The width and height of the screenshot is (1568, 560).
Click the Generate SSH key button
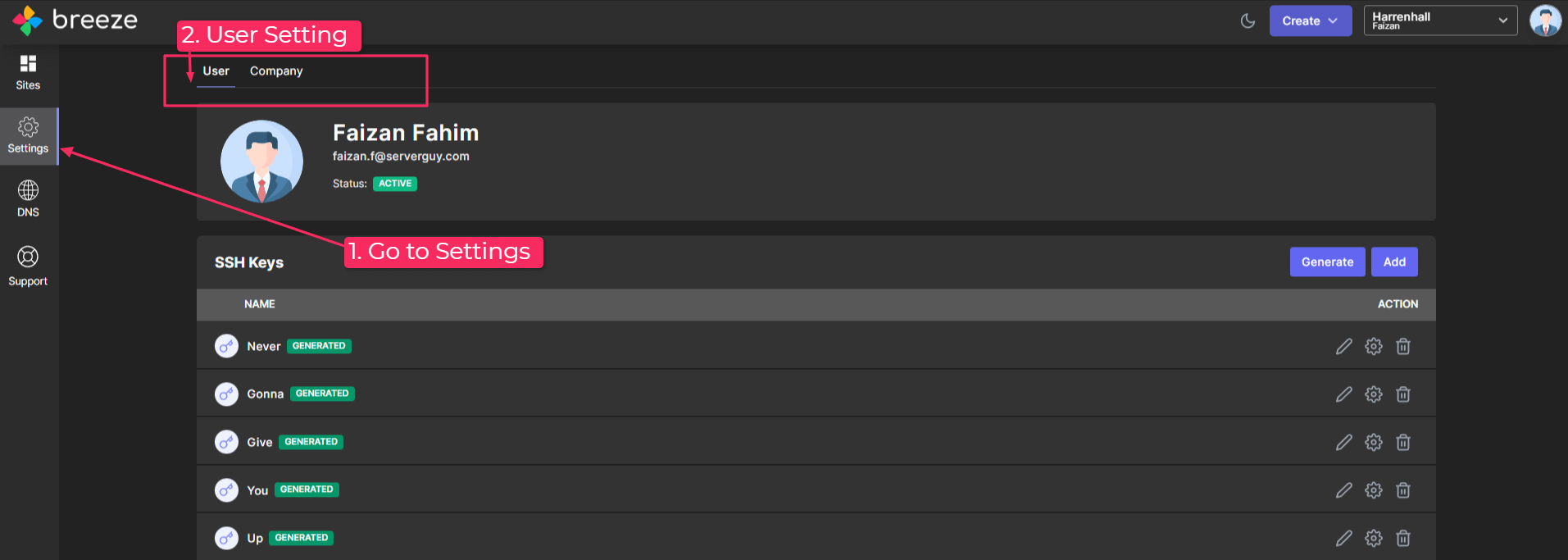tap(1327, 262)
